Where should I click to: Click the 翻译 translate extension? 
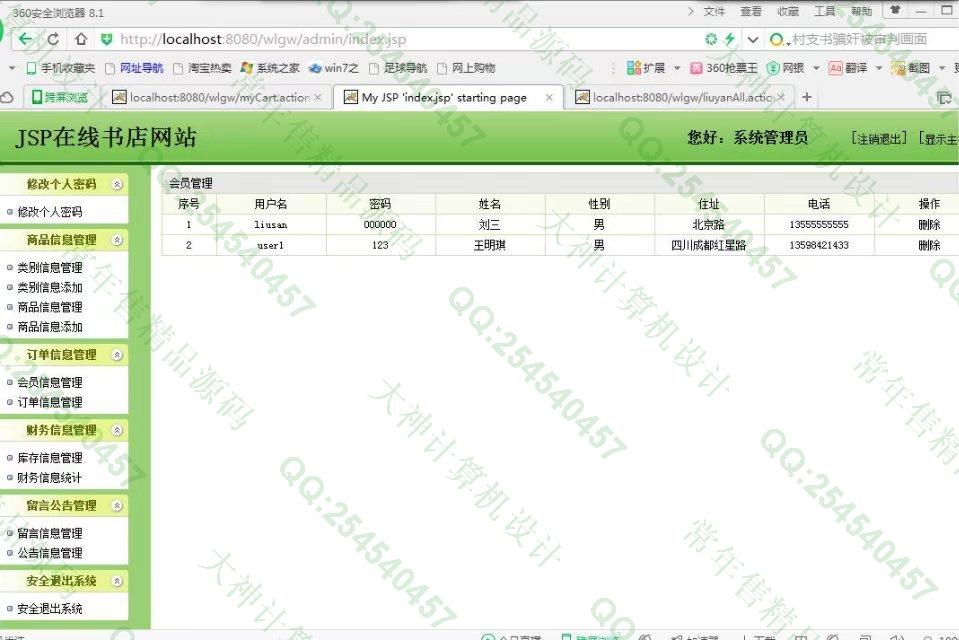(848, 68)
